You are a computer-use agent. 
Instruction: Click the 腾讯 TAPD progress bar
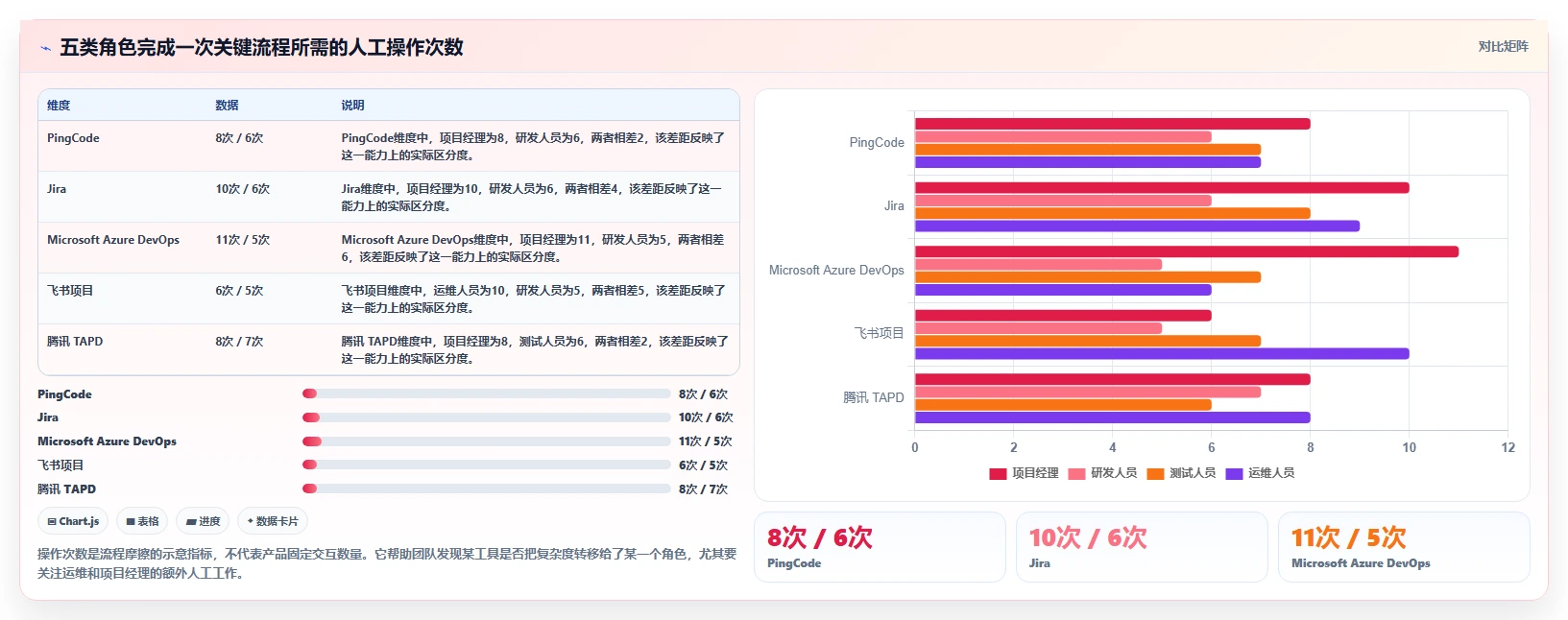tap(486, 489)
